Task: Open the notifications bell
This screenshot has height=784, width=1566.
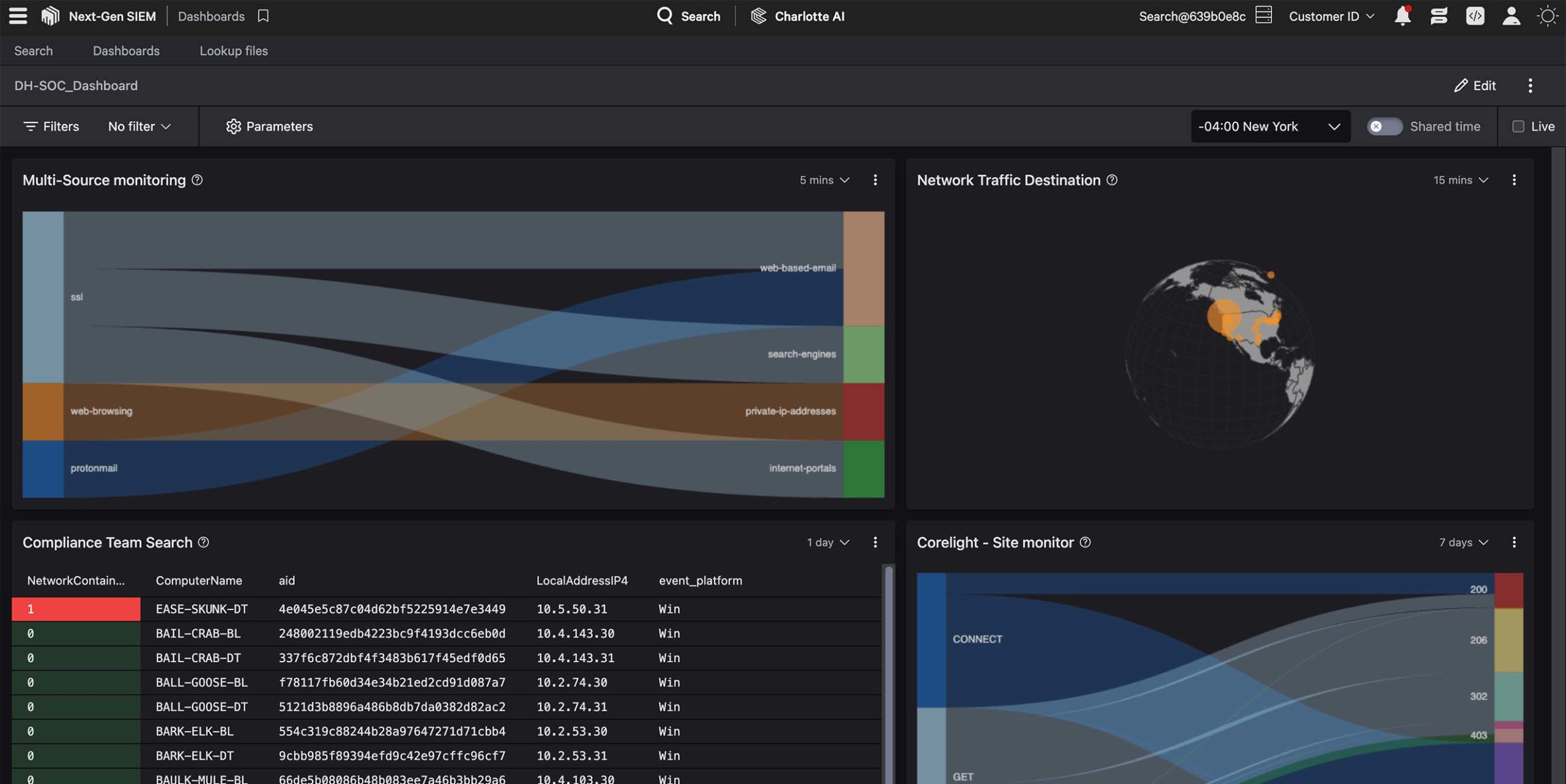Action: coord(1403,16)
